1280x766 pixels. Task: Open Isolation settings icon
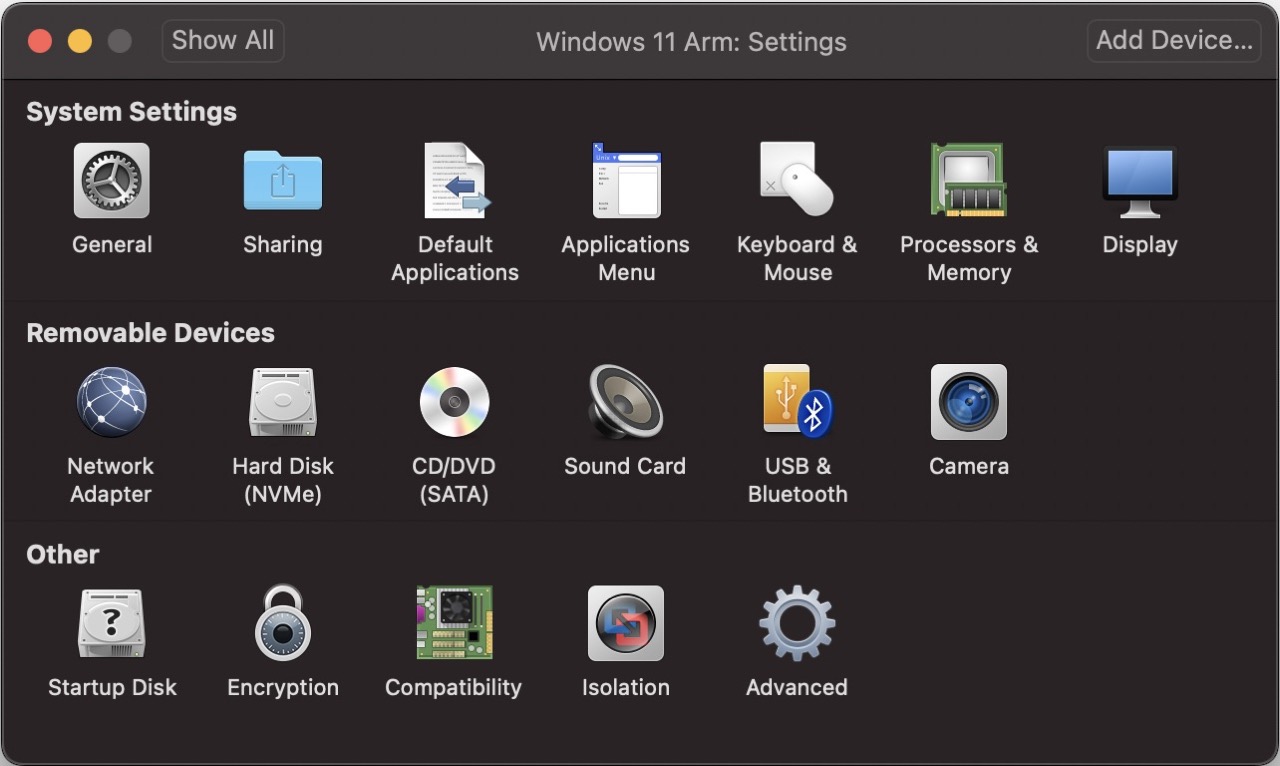pos(626,623)
